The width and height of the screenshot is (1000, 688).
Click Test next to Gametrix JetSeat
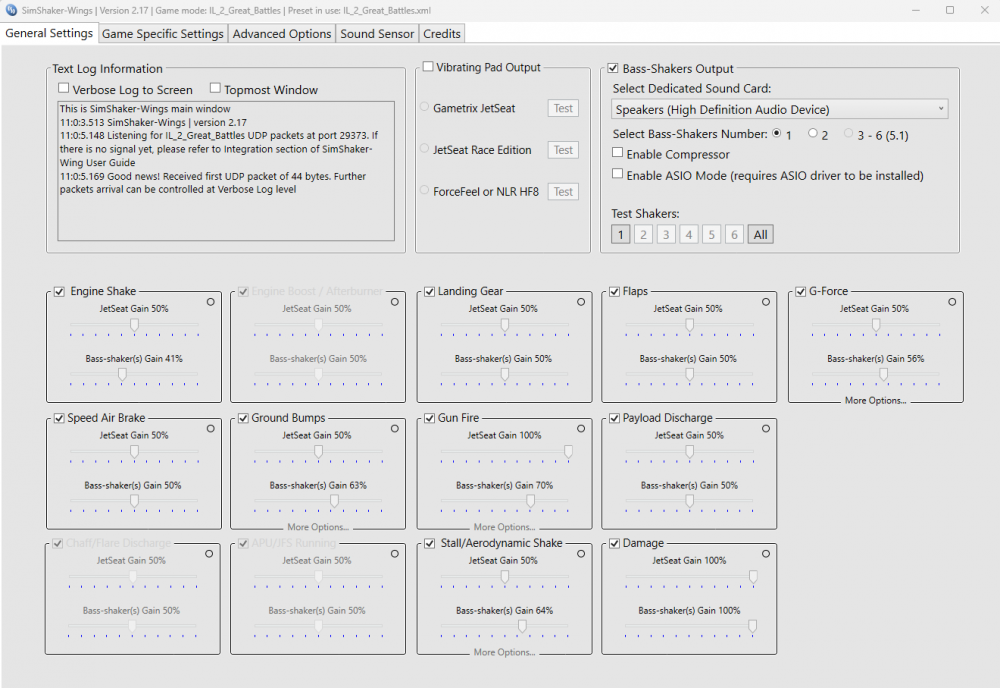[561, 108]
